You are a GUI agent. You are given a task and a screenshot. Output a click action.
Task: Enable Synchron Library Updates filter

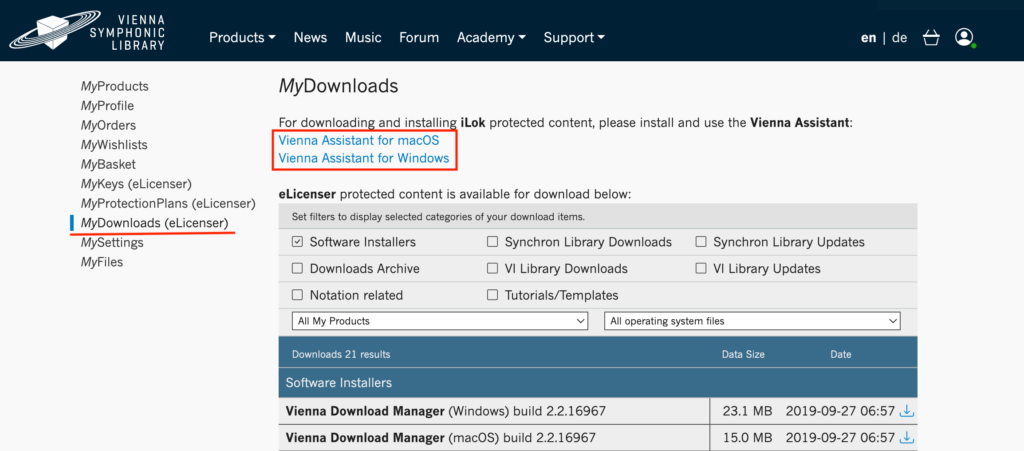click(701, 242)
